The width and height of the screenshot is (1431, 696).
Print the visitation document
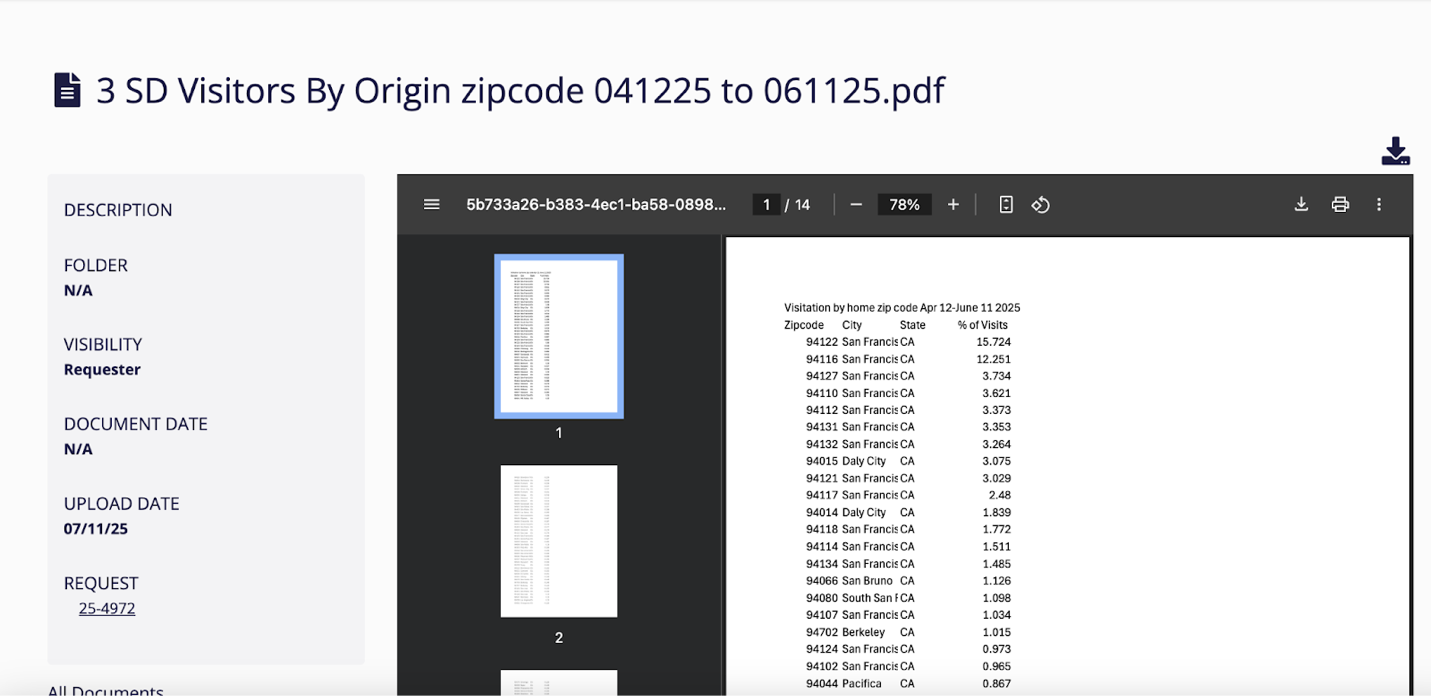[1340, 204]
